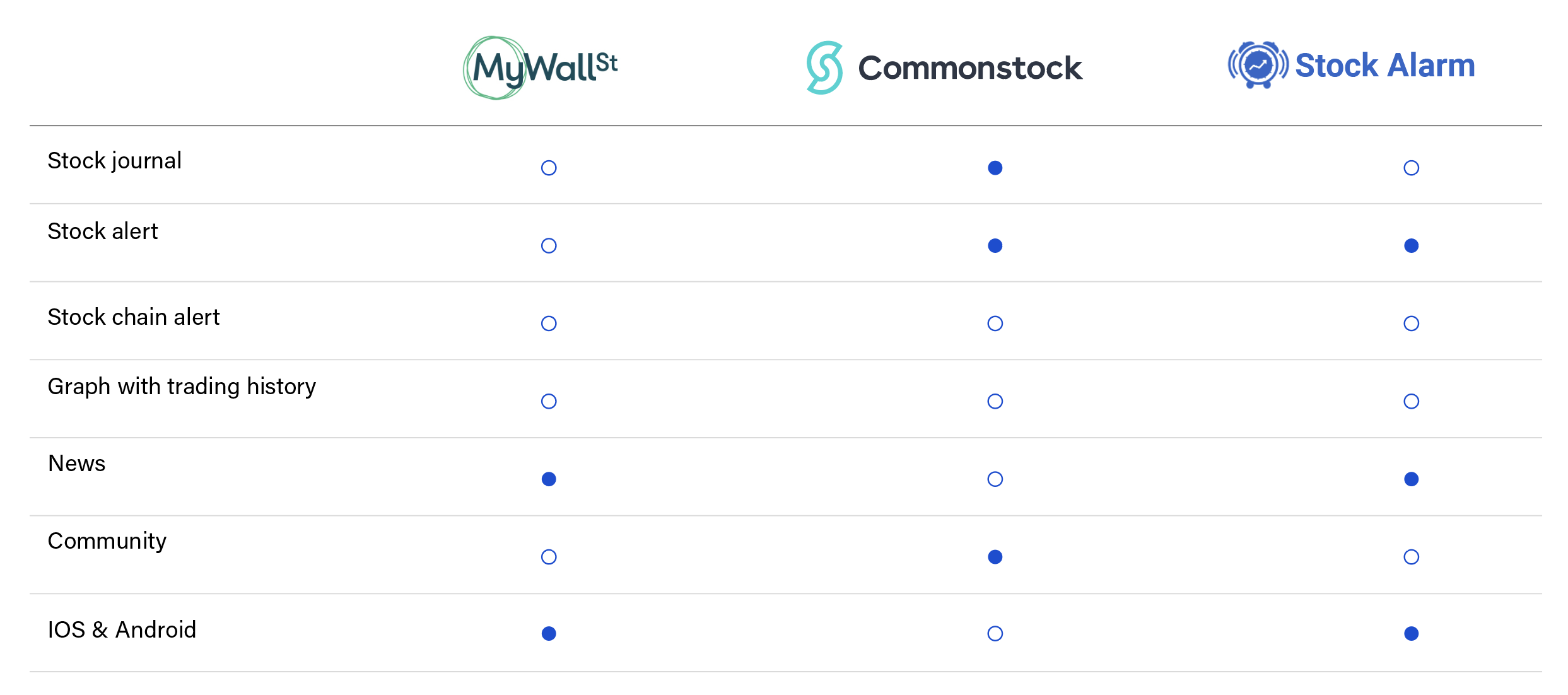Click the Stock Alarm brand name text
Screen dimensions: 1568x695
coord(1385,65)
